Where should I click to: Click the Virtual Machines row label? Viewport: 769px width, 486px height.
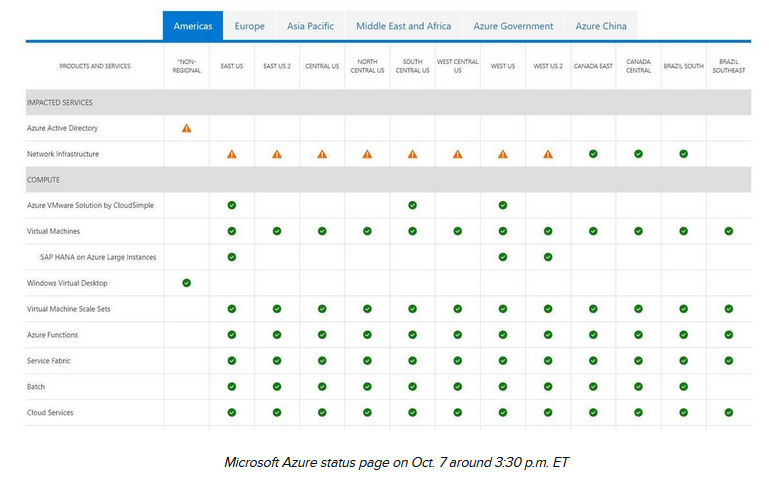click(x=53, y=231)
